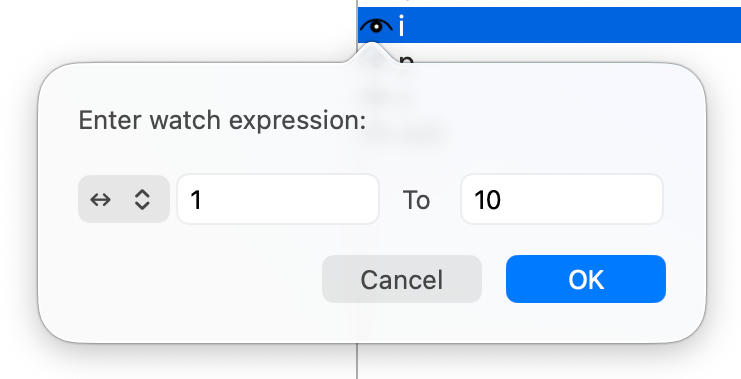Click the thin row strip above the selected i
The width and height of the screenshot is (741, 379).
pyautogui.click(x=549, y=3)
